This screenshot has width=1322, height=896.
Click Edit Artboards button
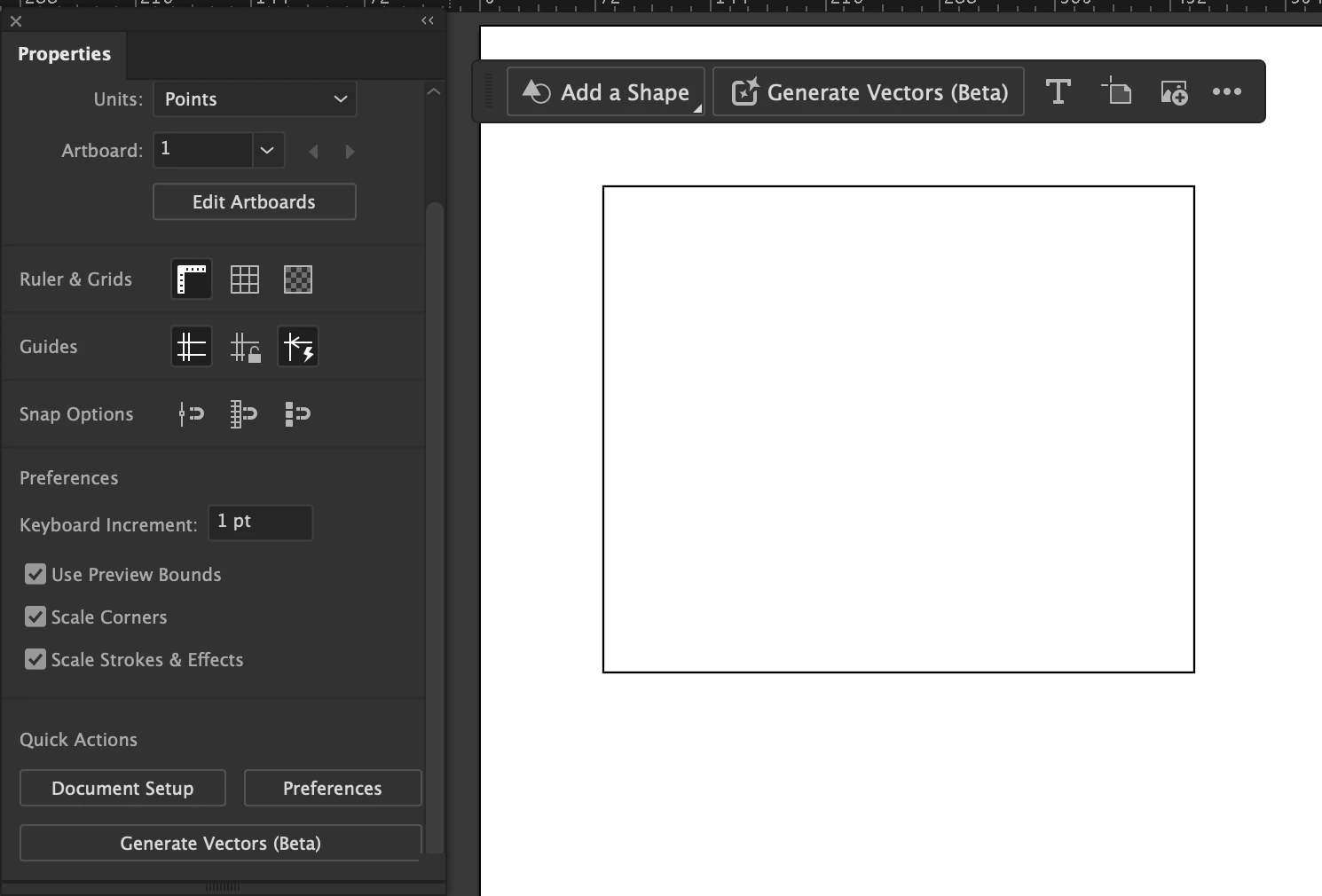[255, 201]
